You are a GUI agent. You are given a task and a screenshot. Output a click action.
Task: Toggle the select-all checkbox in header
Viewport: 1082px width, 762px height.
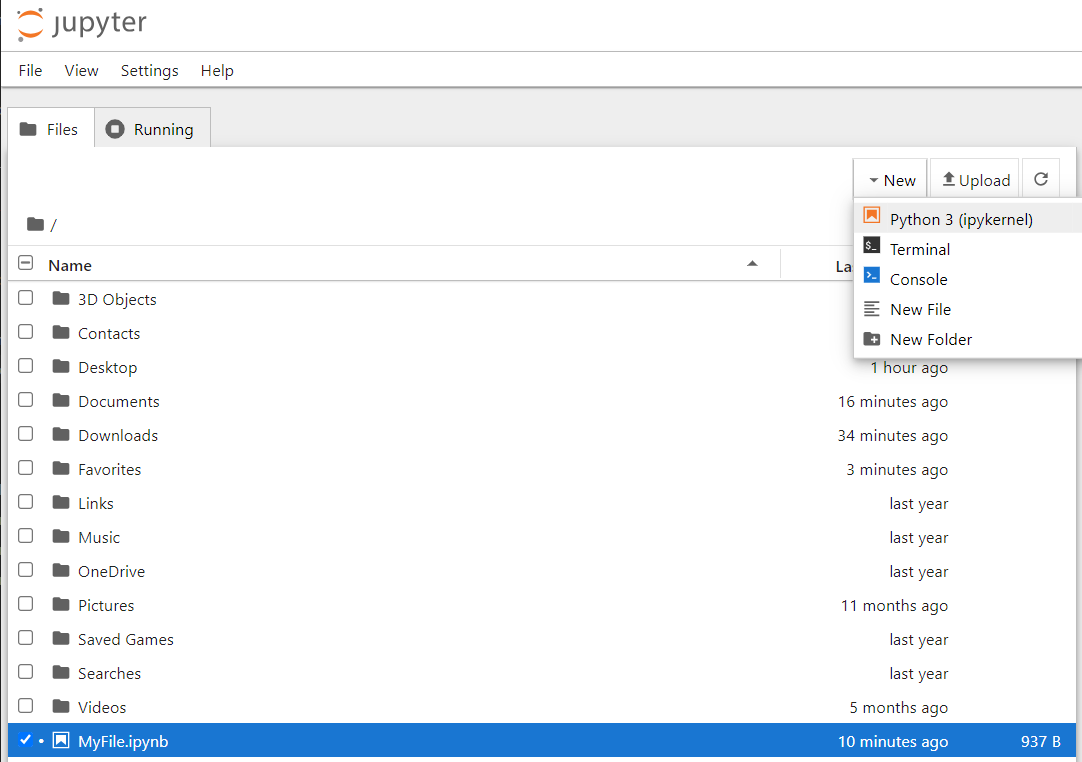tap(26, 262)
